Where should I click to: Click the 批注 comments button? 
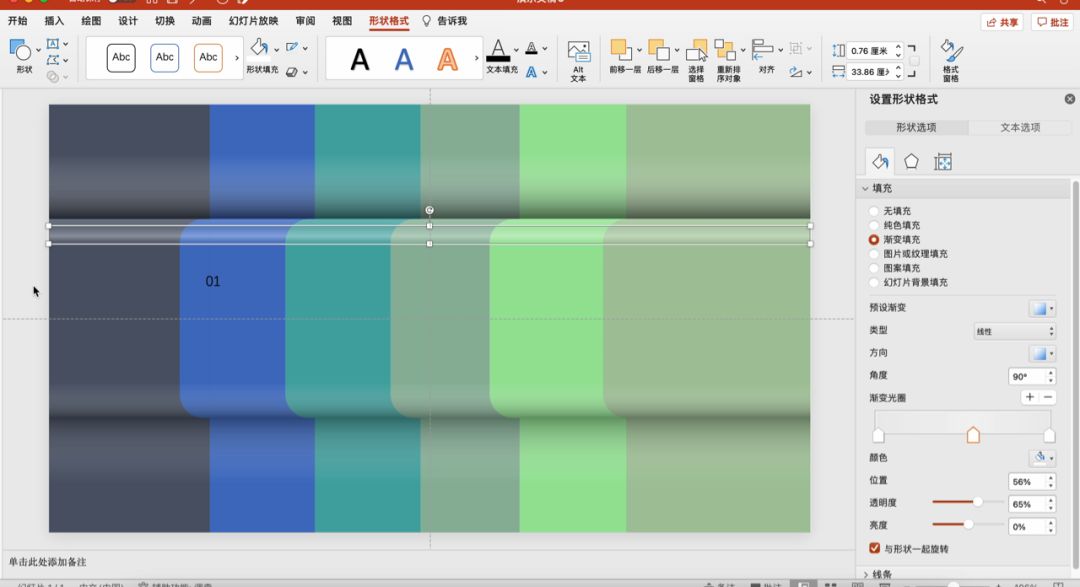point(1052,22)
